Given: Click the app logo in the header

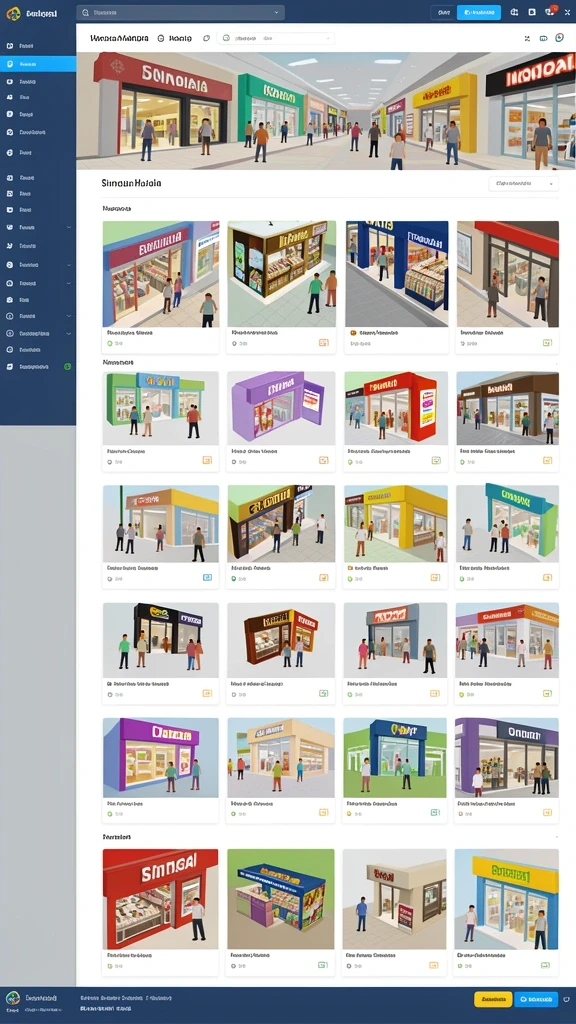Looking at the screenshot, I should (x=13, y=12).
